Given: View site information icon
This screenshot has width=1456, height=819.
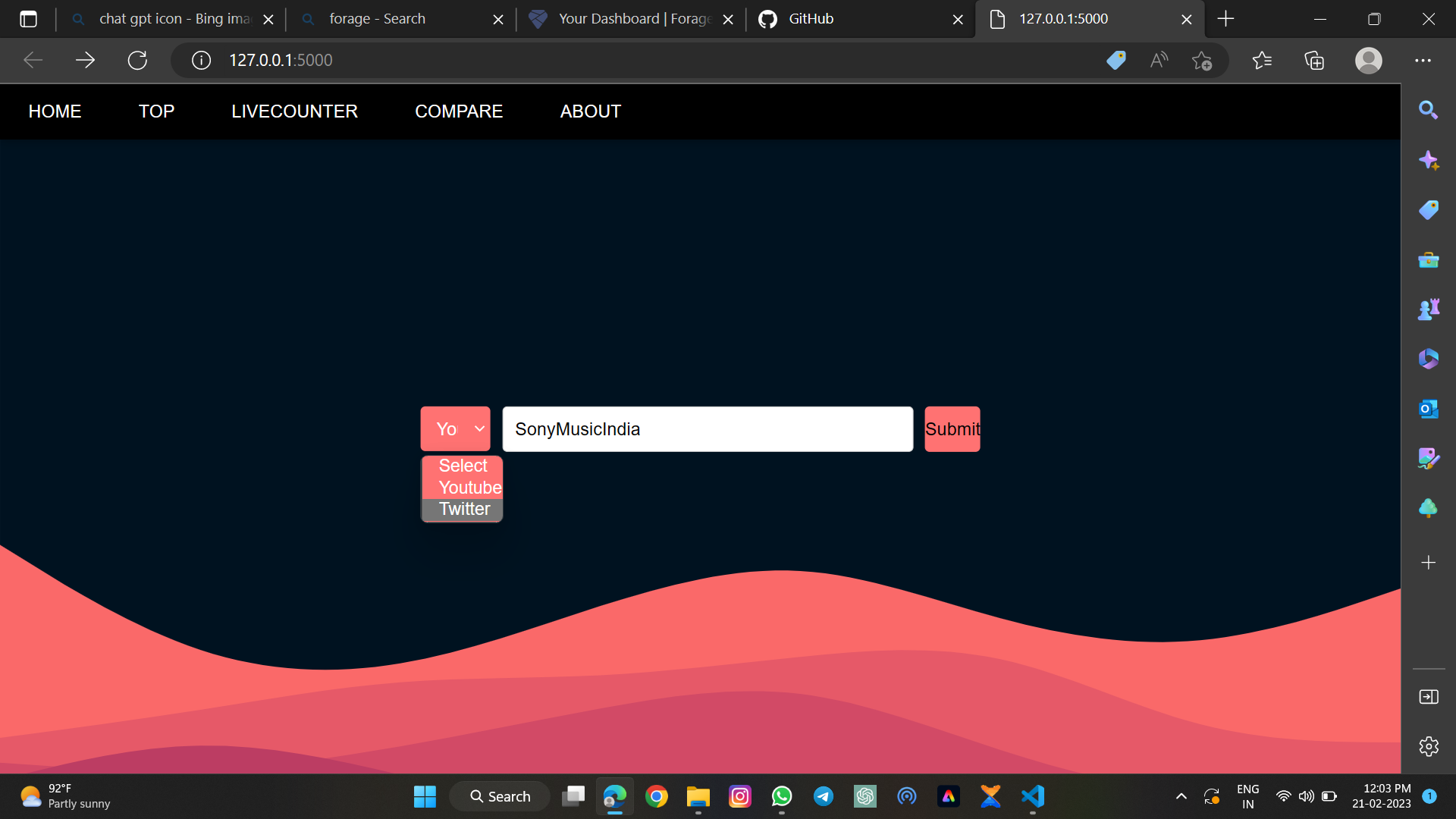Looking at the screenshot, I should click(x=201, y=60).
